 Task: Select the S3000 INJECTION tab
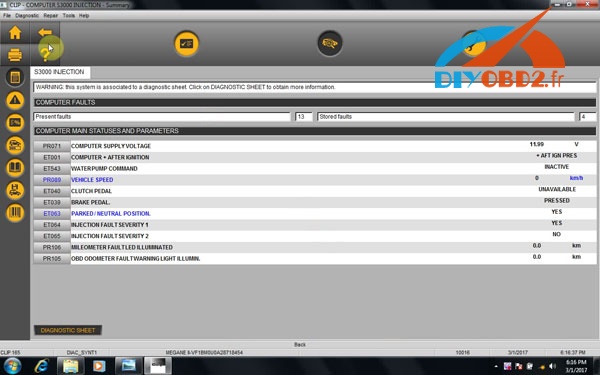(x=60, y=72)
